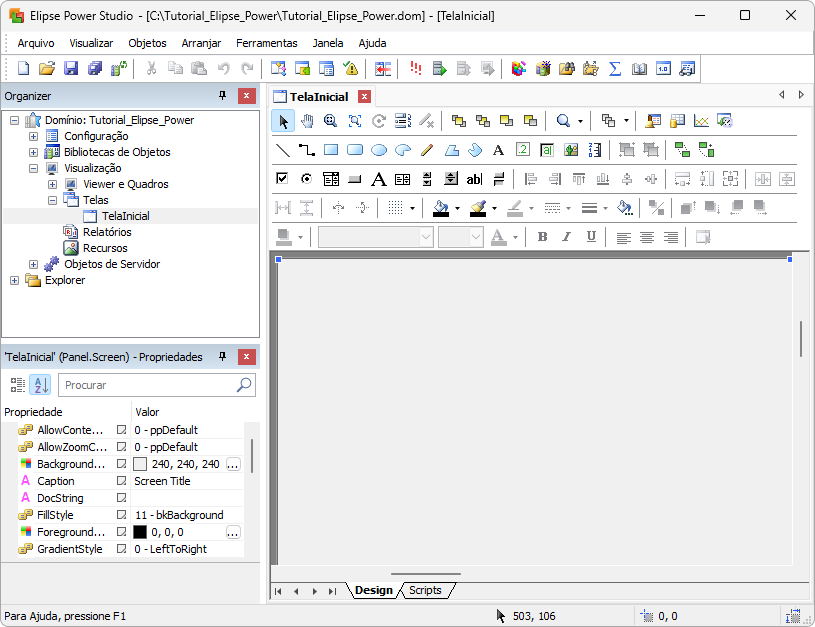Click the Bold formatting button
The image size is (815, 627).
point(542,237)
